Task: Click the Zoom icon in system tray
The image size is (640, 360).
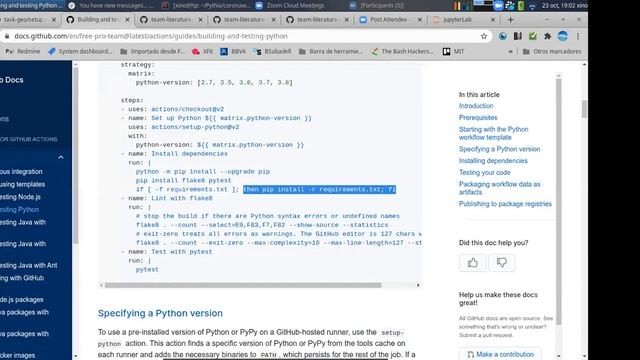Action: (498, 6)
